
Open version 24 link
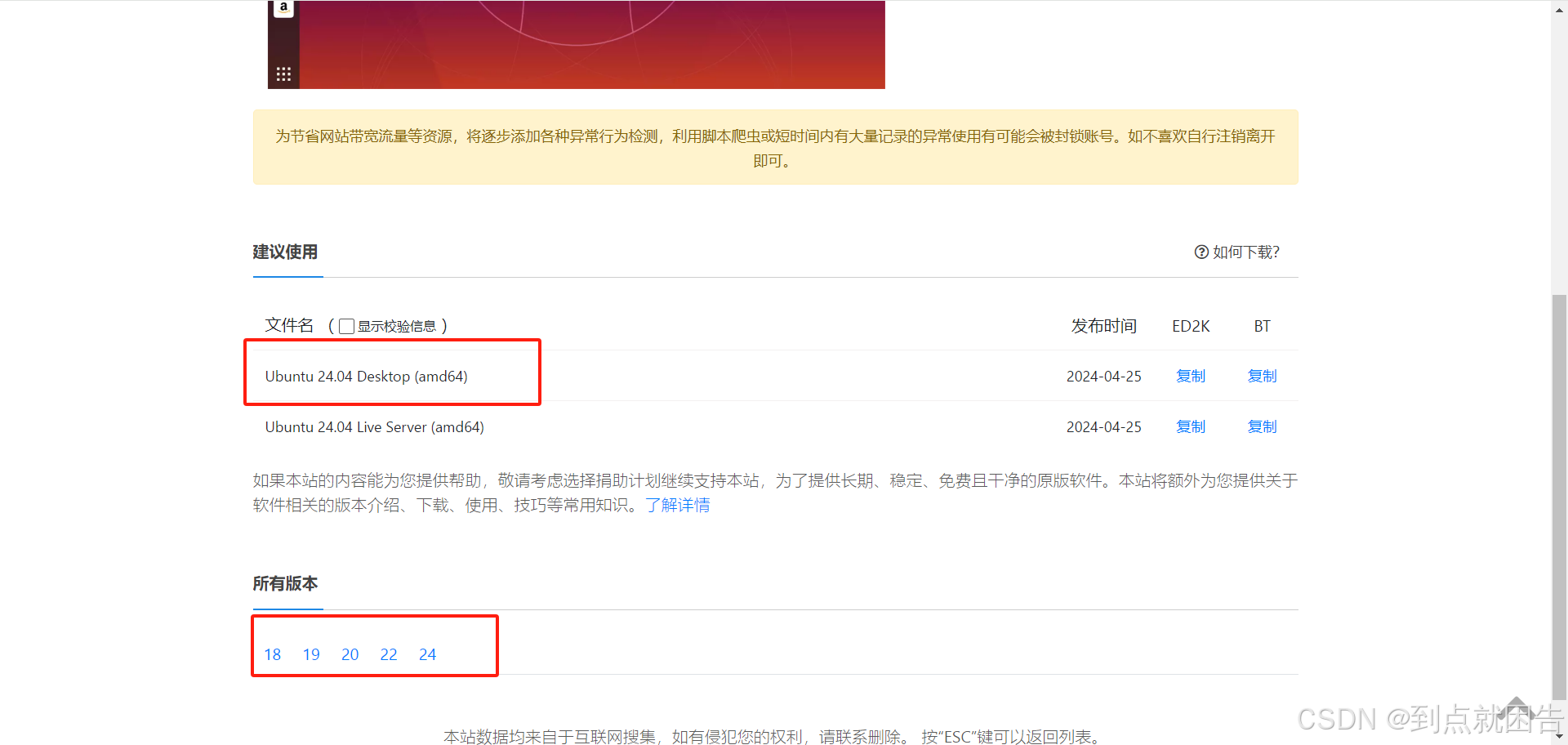pos(427,654)
